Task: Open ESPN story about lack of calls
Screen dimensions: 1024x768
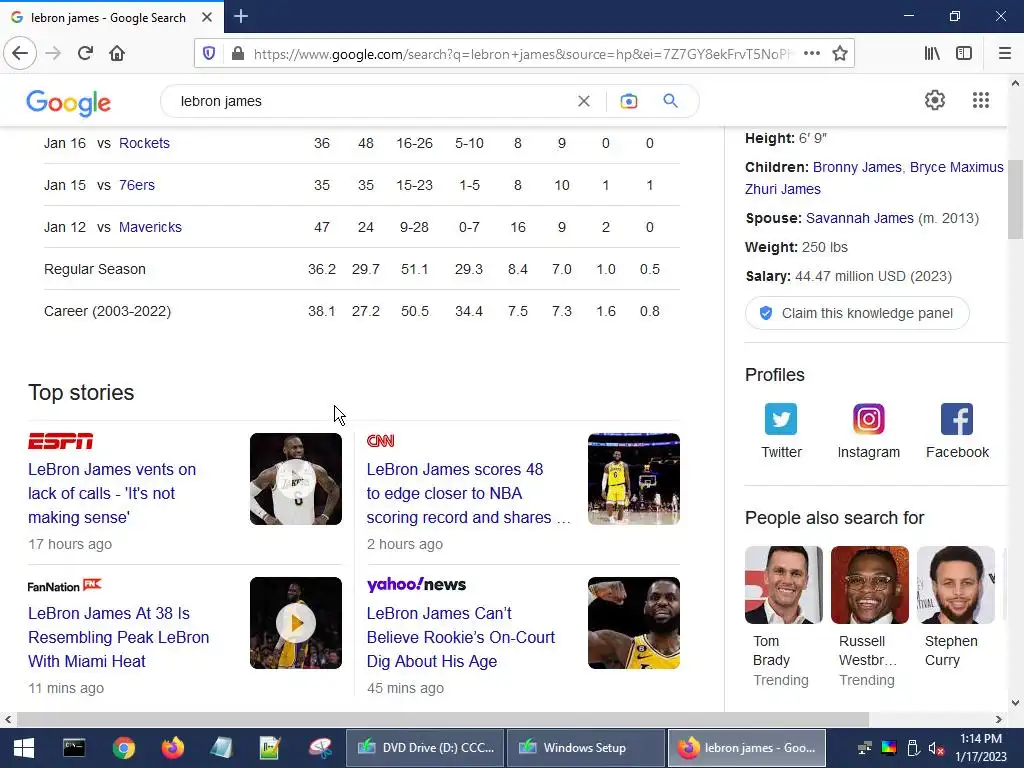Action: (112, 493)
